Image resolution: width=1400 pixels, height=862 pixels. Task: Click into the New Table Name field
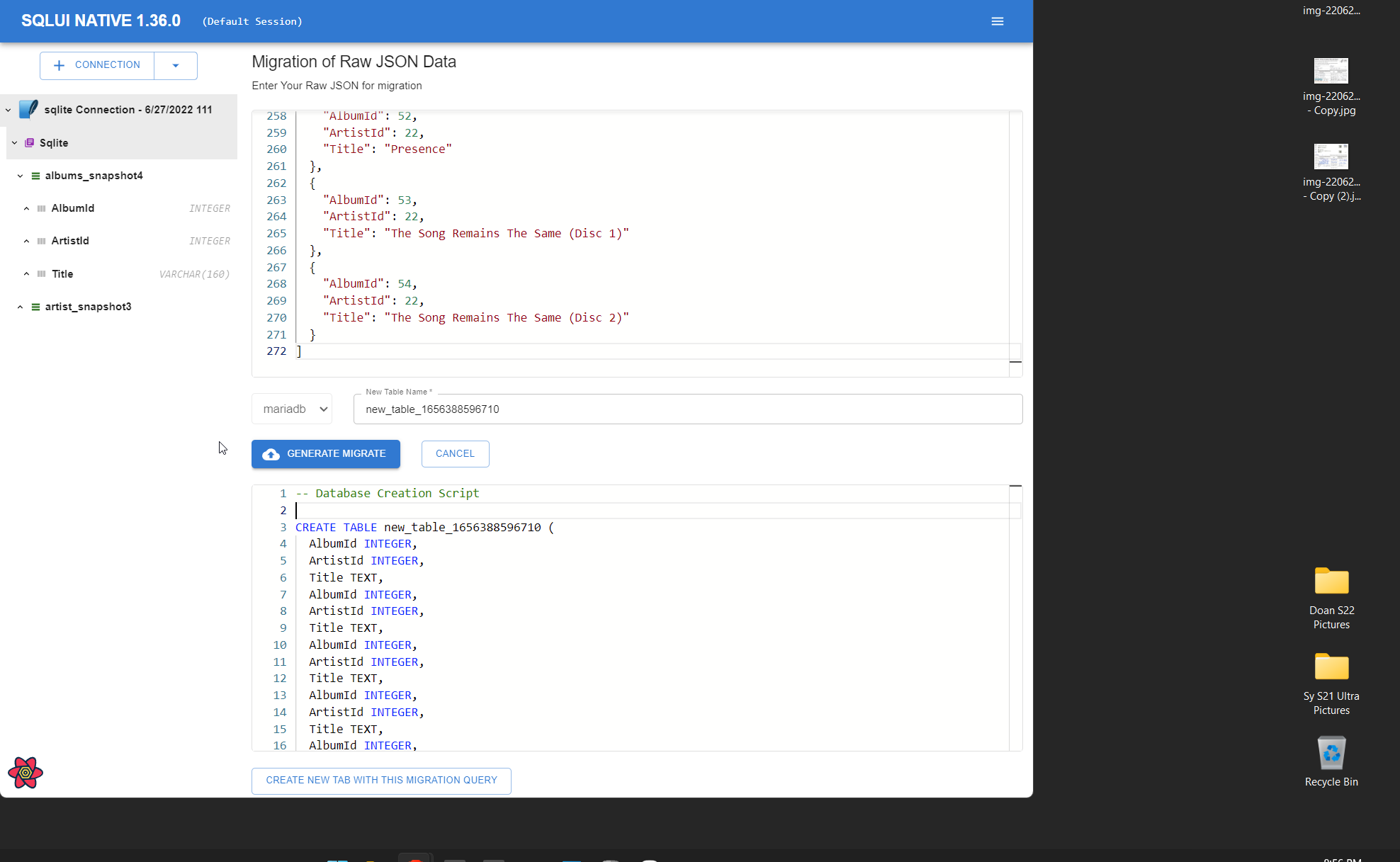point(688,409)
